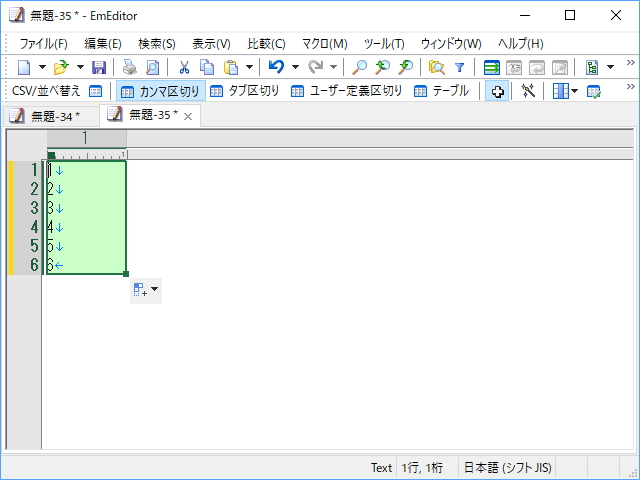Click the Text configuration in the status bar

(x=381, y=468)
